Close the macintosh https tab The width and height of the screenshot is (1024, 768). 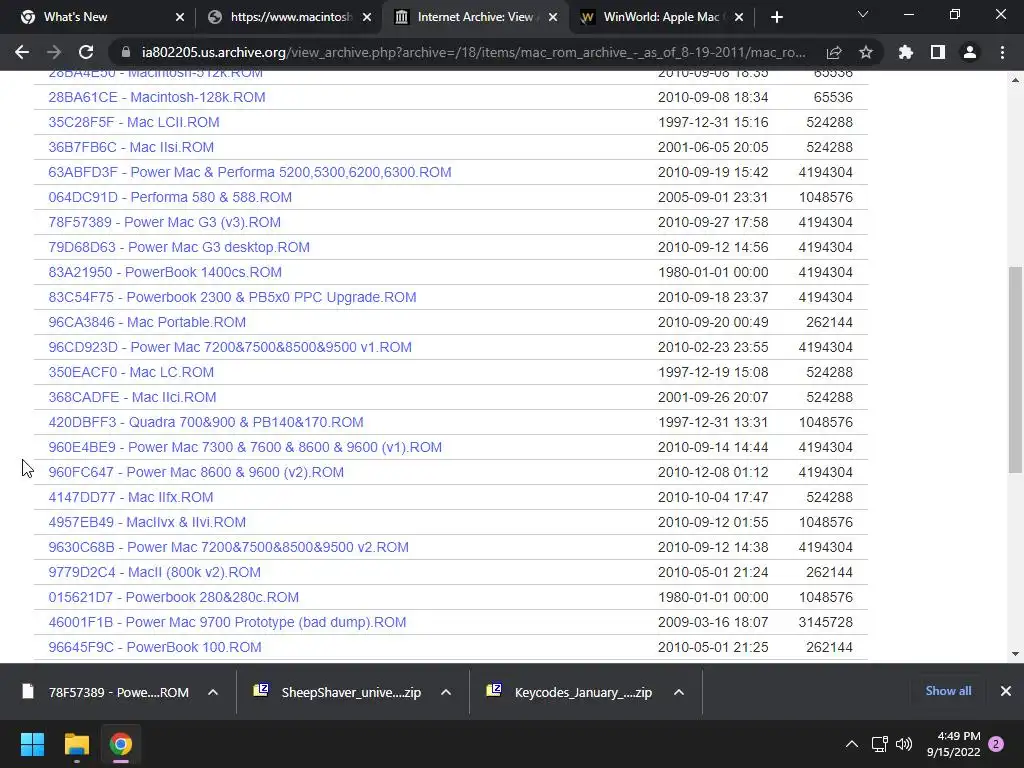pyautogui.click(x=367, y=17)
